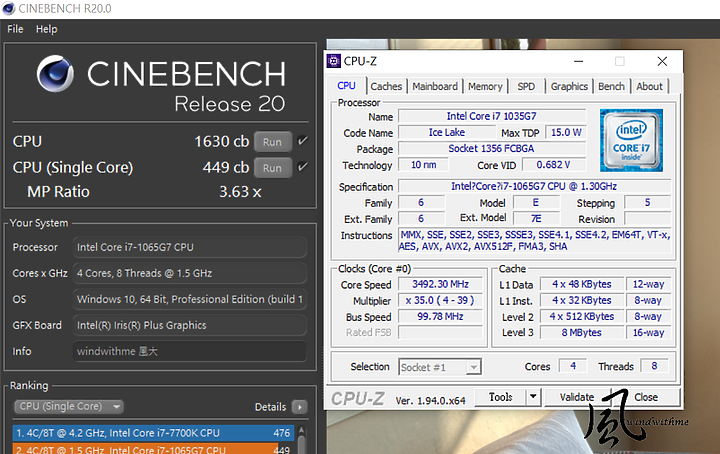
Task: Open the CPU (Single Core) ranking dropdown
Action: tap(69, 406)
